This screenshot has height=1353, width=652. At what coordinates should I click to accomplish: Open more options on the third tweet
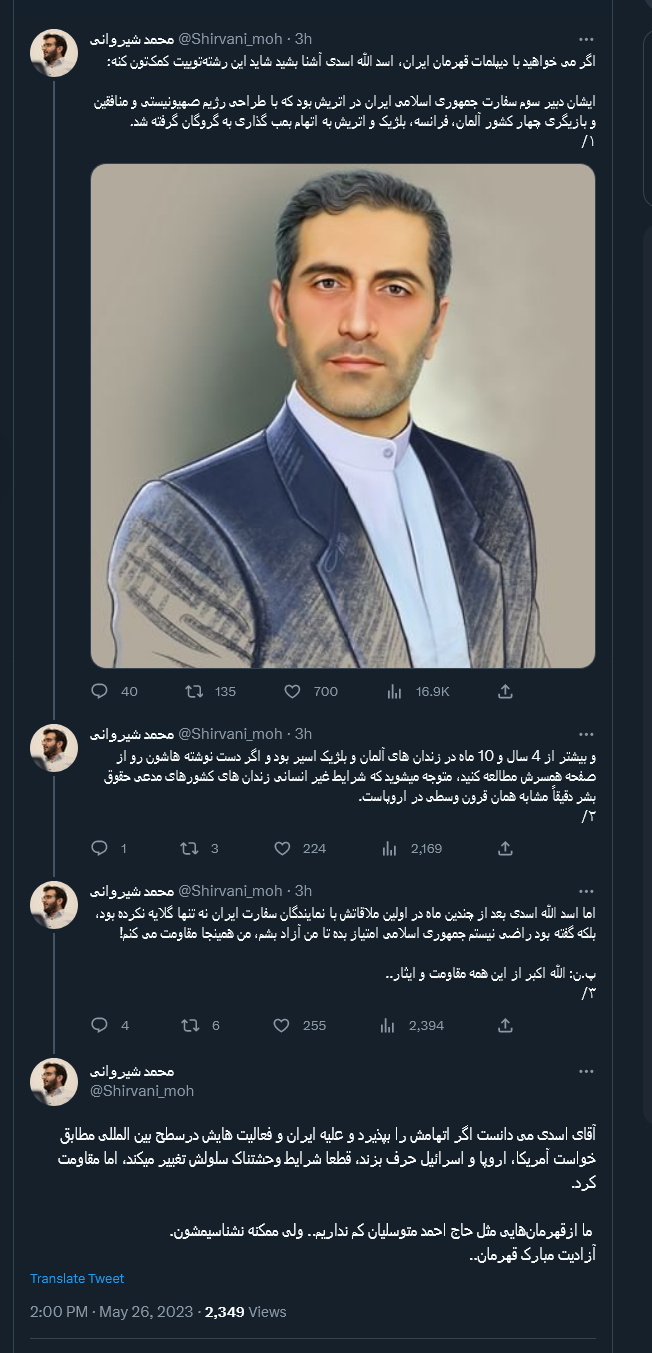click(x=585, y=890)
